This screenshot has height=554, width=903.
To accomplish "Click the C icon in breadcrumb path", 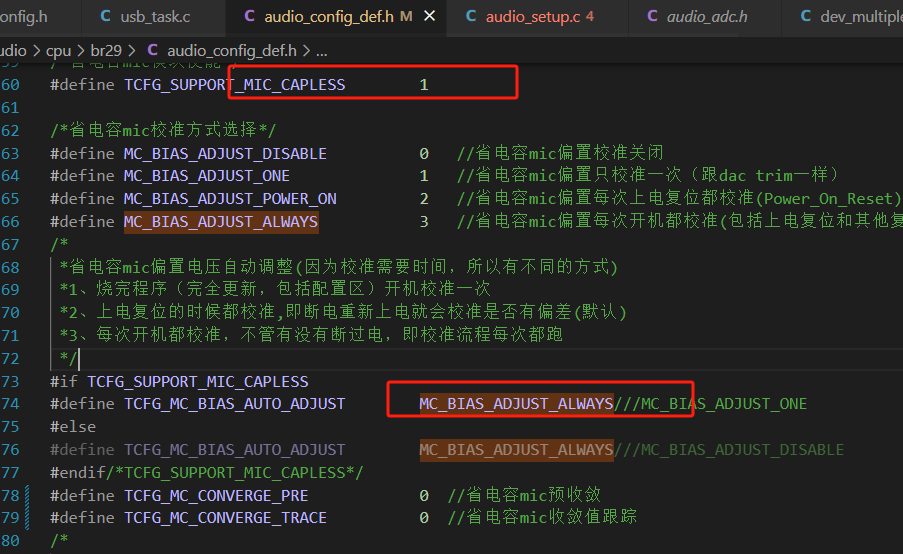I will pyautogui.click(x=153, y=50).
